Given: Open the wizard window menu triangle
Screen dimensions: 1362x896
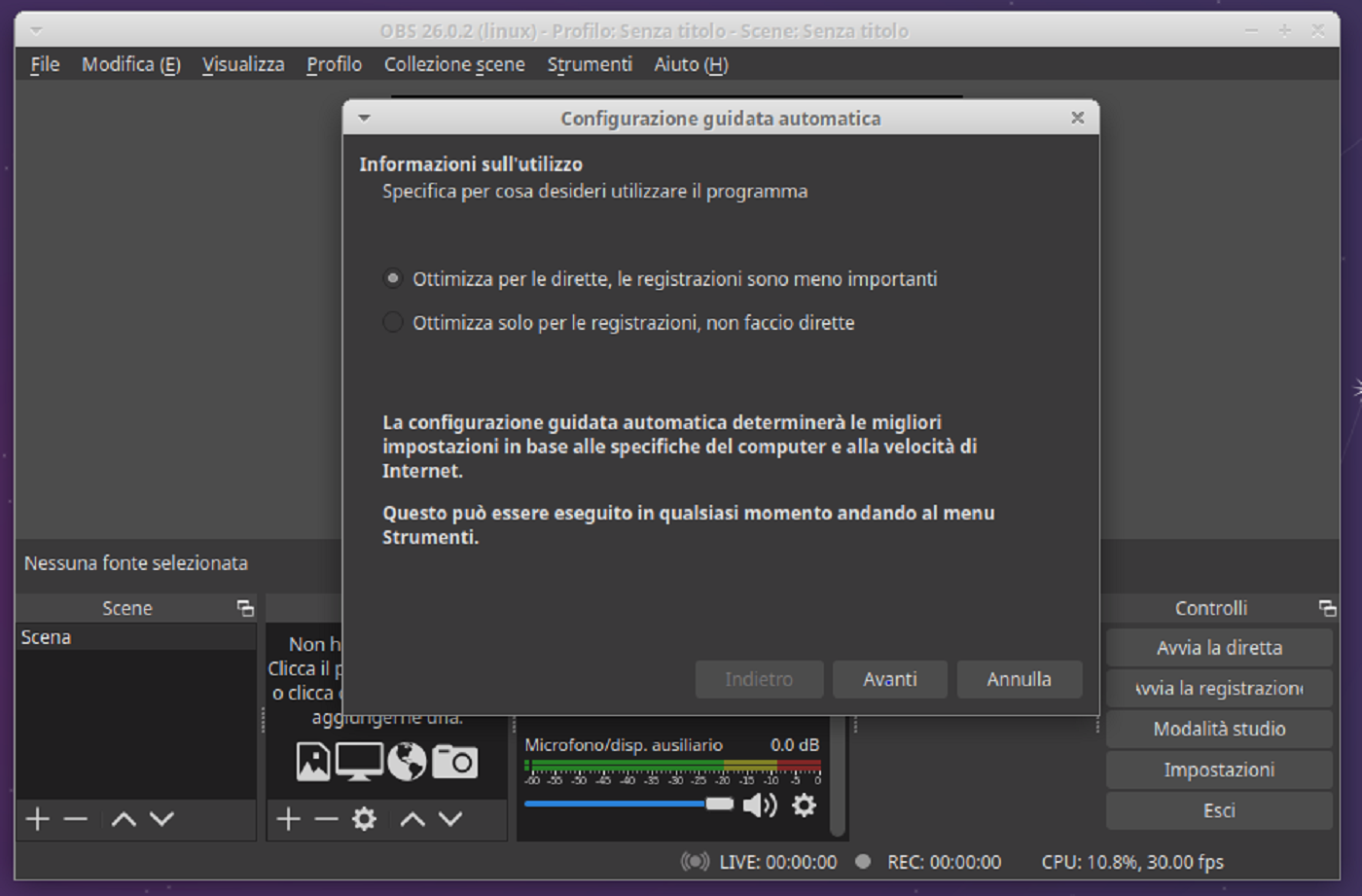Looking at the screenshot, I should click(363, 117).
